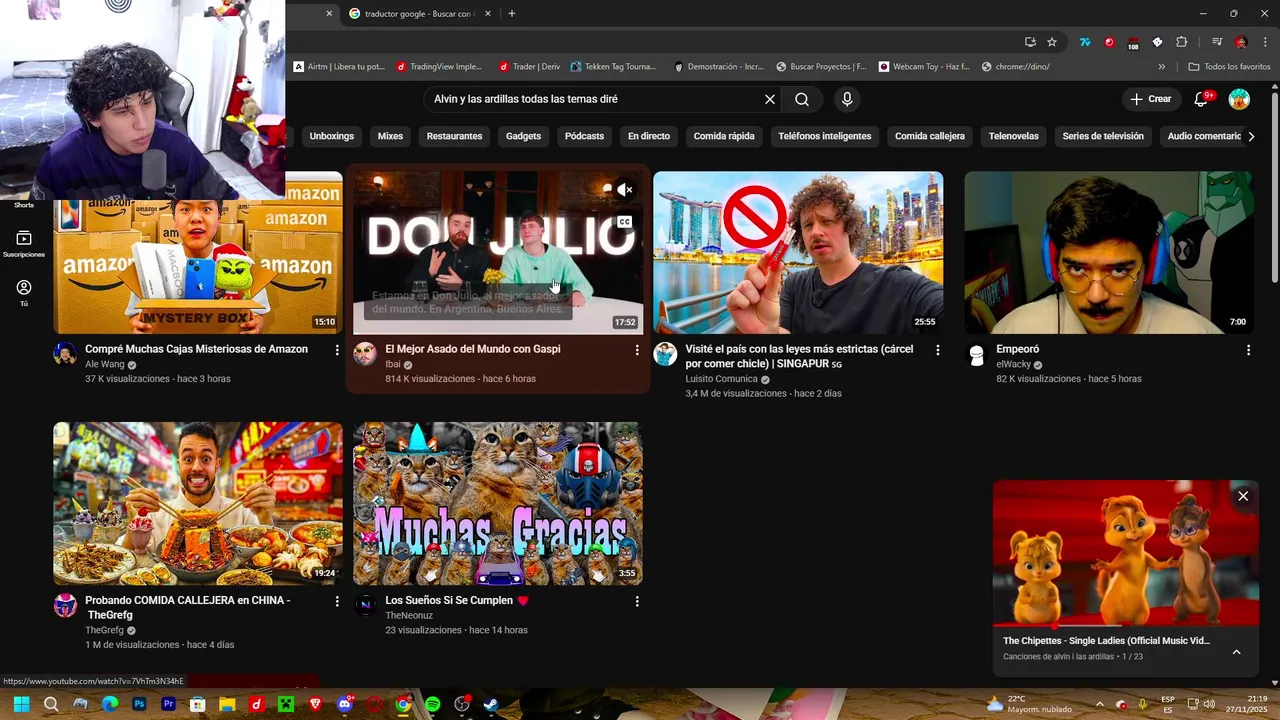Open options menu for Los Sueños video
Viewport: 1280px width, 720px height.
tap(637, 601)
